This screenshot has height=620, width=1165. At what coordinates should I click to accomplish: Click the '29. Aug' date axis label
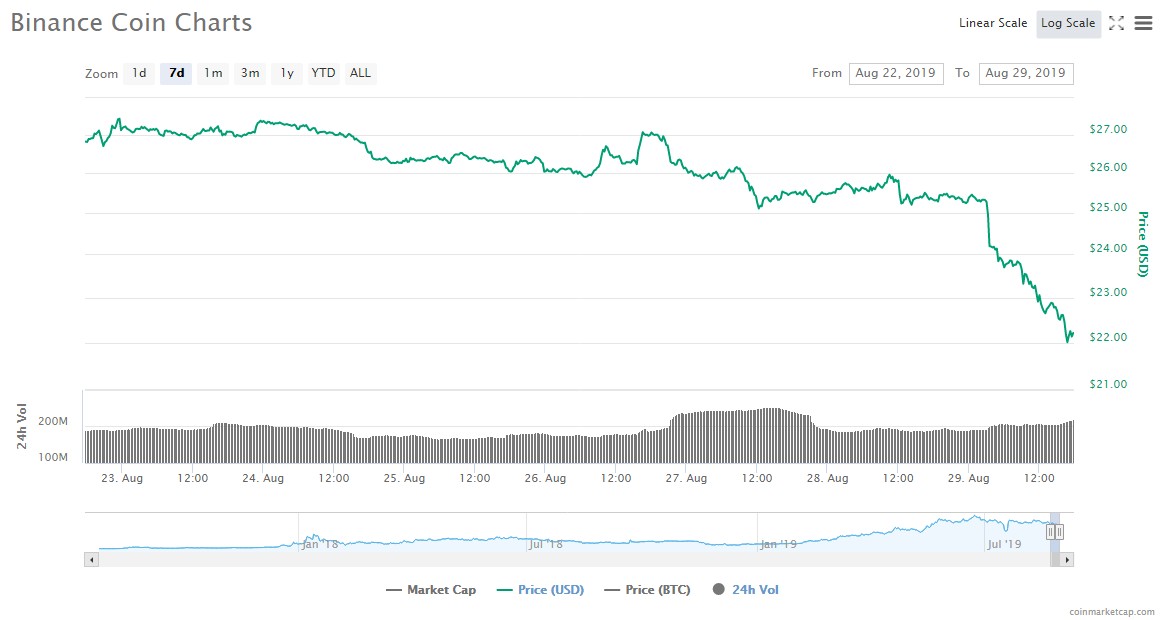tap(968, 478)
